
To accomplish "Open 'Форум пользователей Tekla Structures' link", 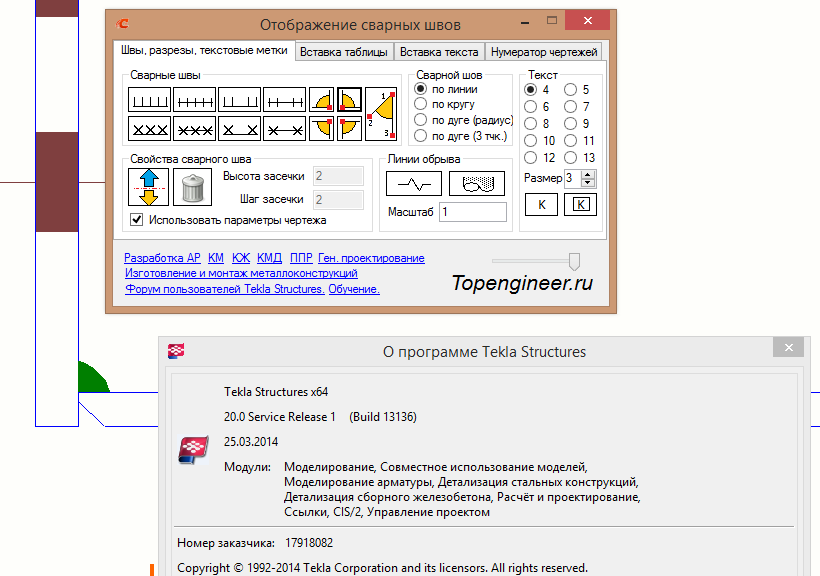I will pyautogui.click(x=225, y=289).
